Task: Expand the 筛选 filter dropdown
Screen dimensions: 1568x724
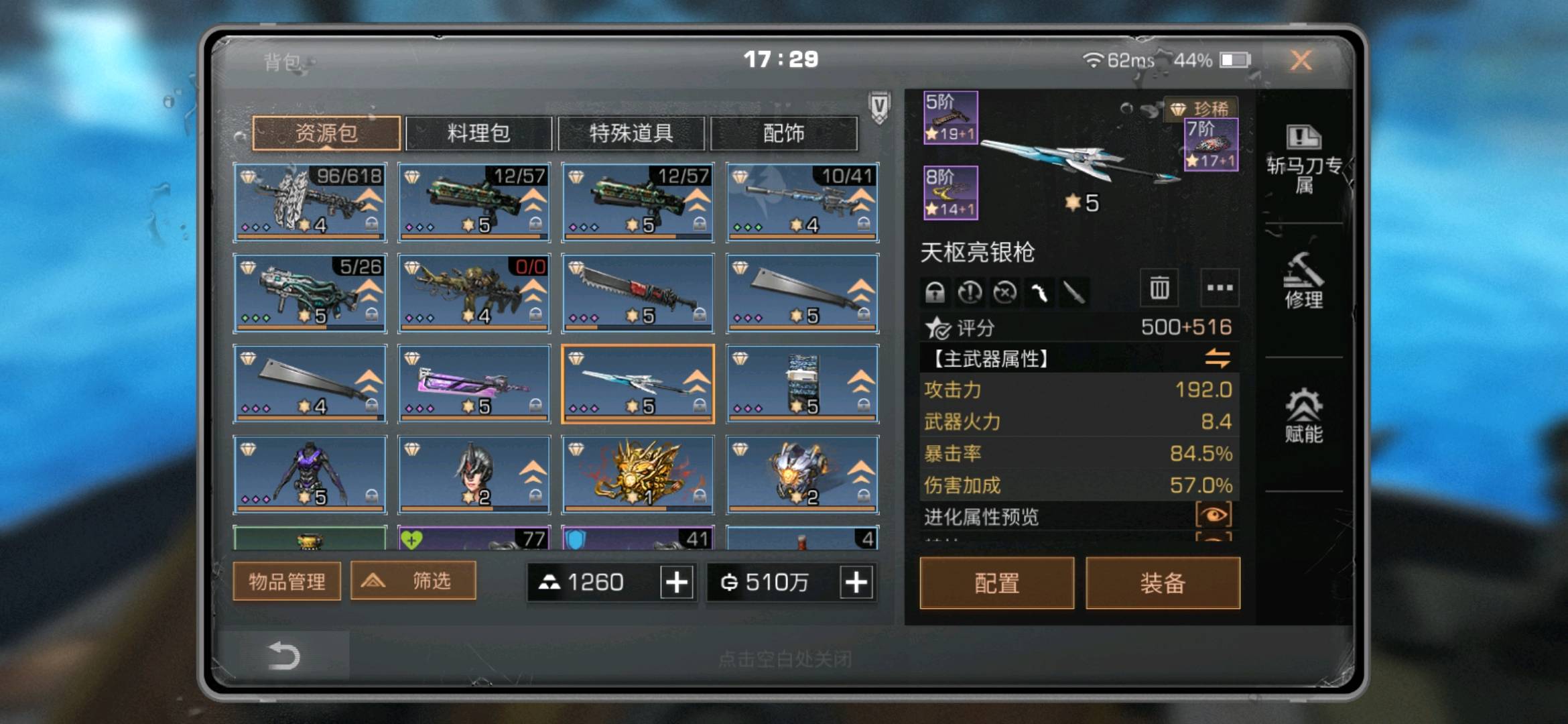Action: tap(413, 581)
